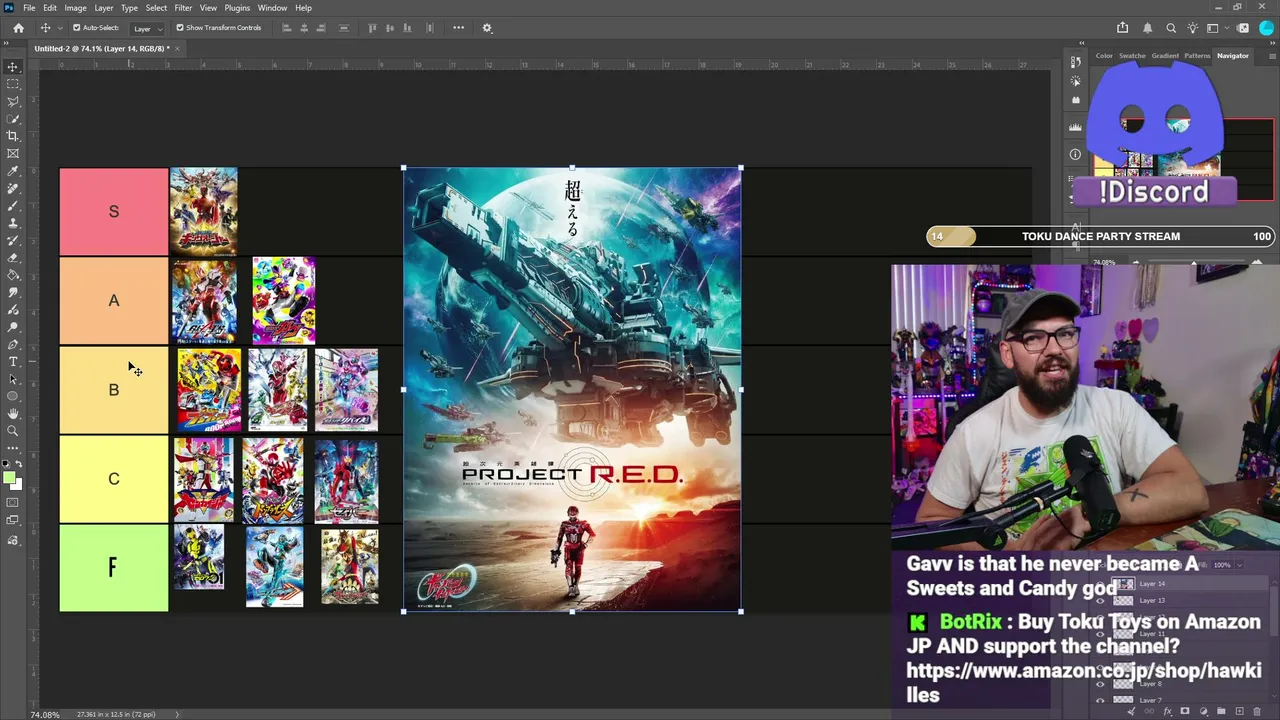The width and height of the screenshot is (1280, 720).
Task: Align horizontal centers in options bar
Action: (304, 28)
